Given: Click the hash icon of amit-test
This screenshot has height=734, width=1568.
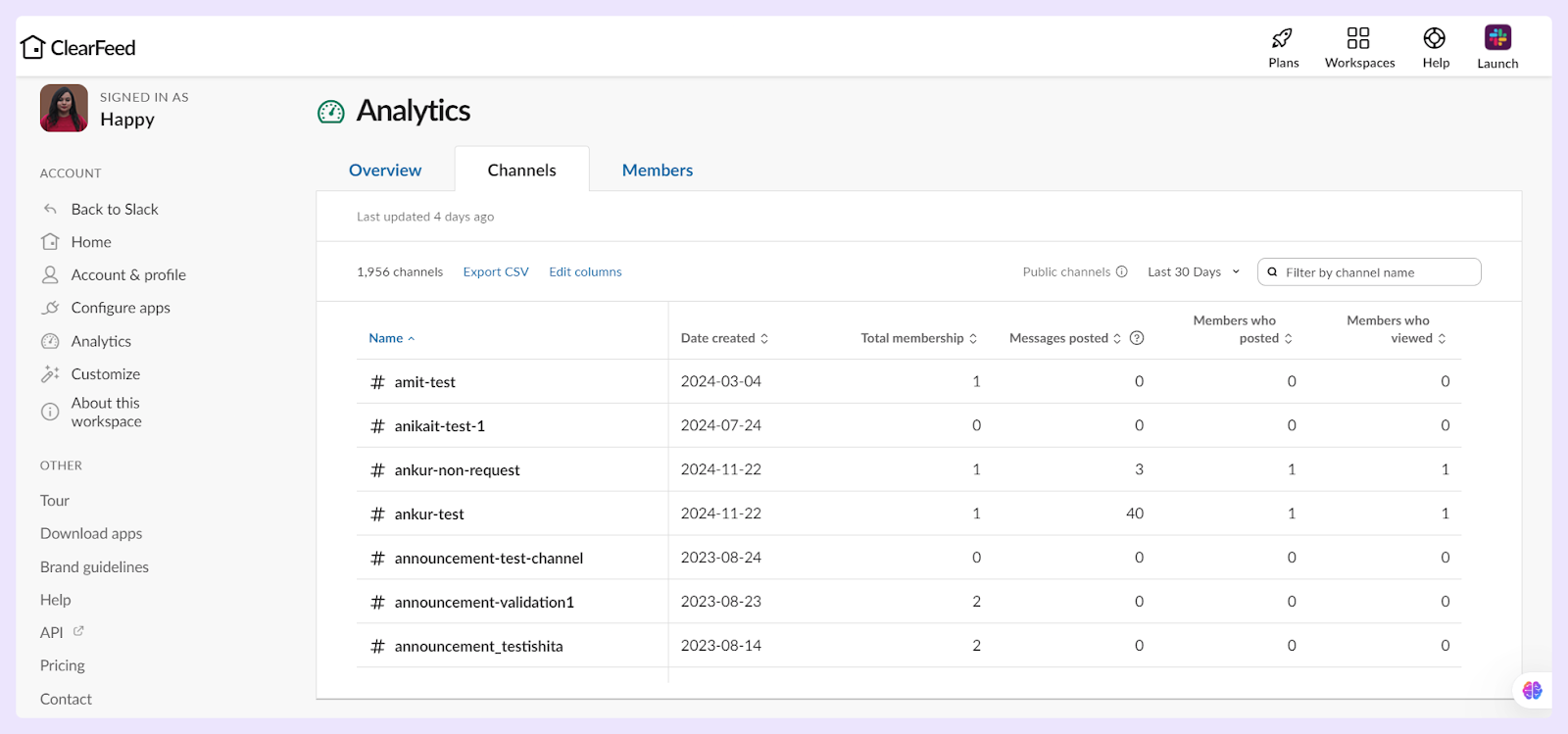Looking at the screenshot, I should [377, 382].
